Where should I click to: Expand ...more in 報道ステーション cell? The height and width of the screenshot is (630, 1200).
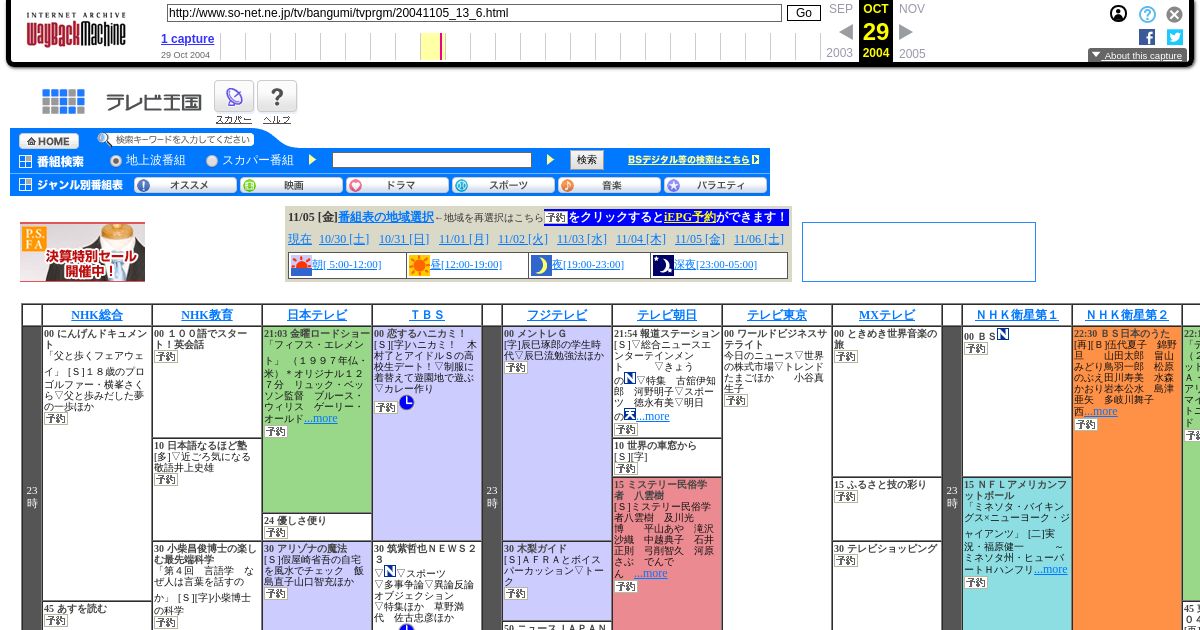(652, 416)
